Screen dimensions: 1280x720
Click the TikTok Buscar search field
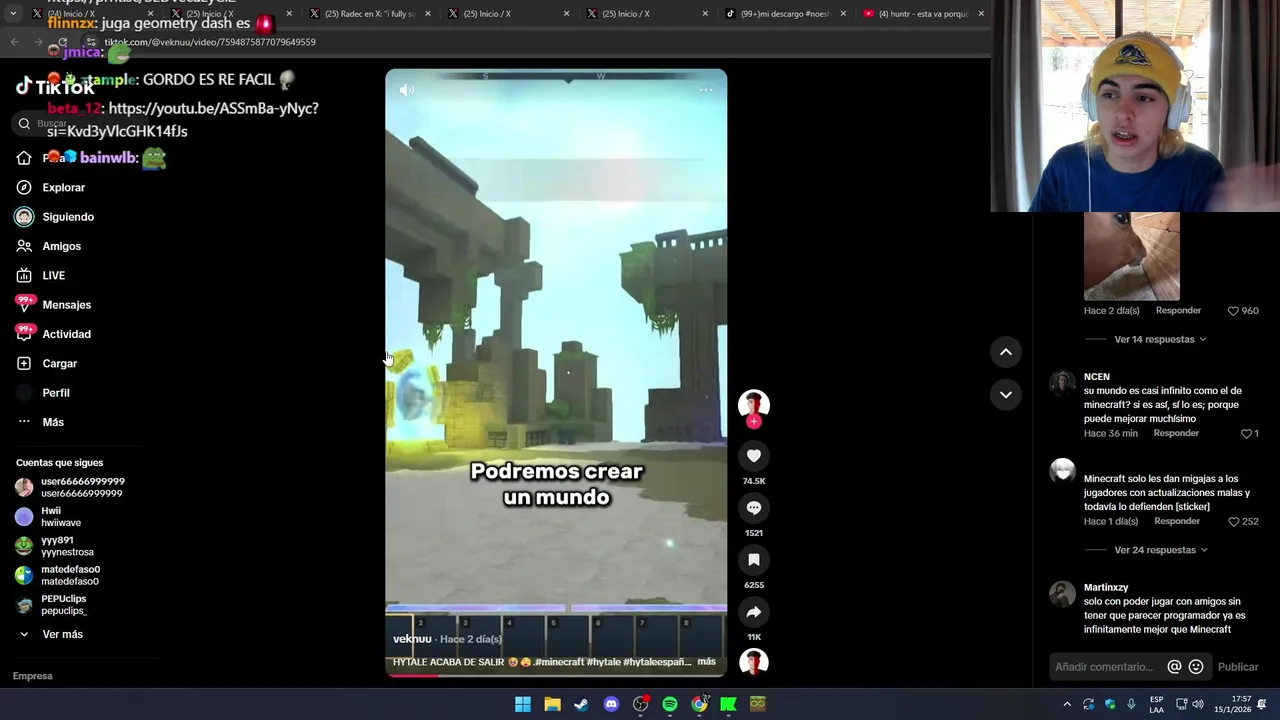pos(80,124)
